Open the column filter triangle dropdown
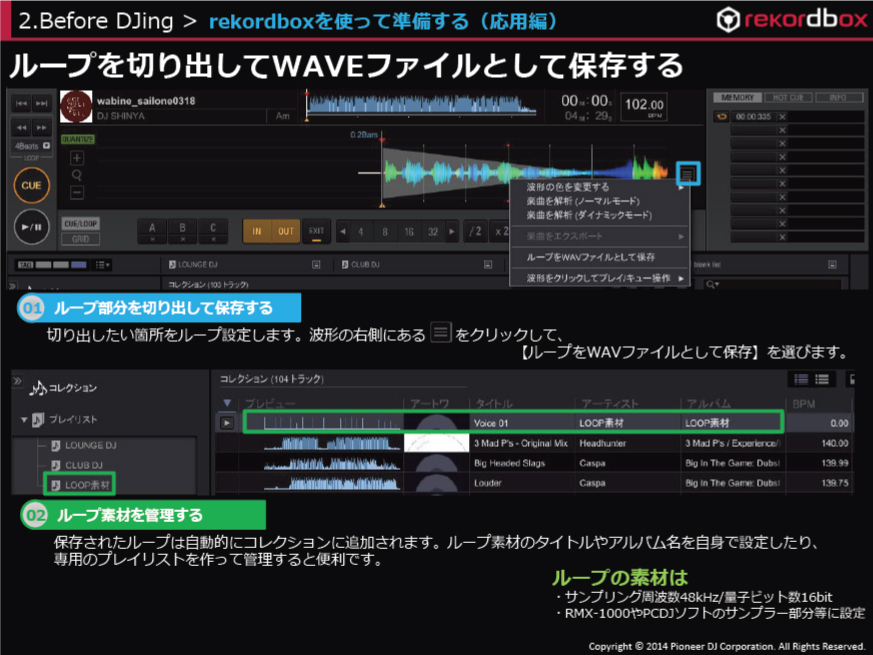The width and height of the screenshot is (873, 655). [227, 403]
